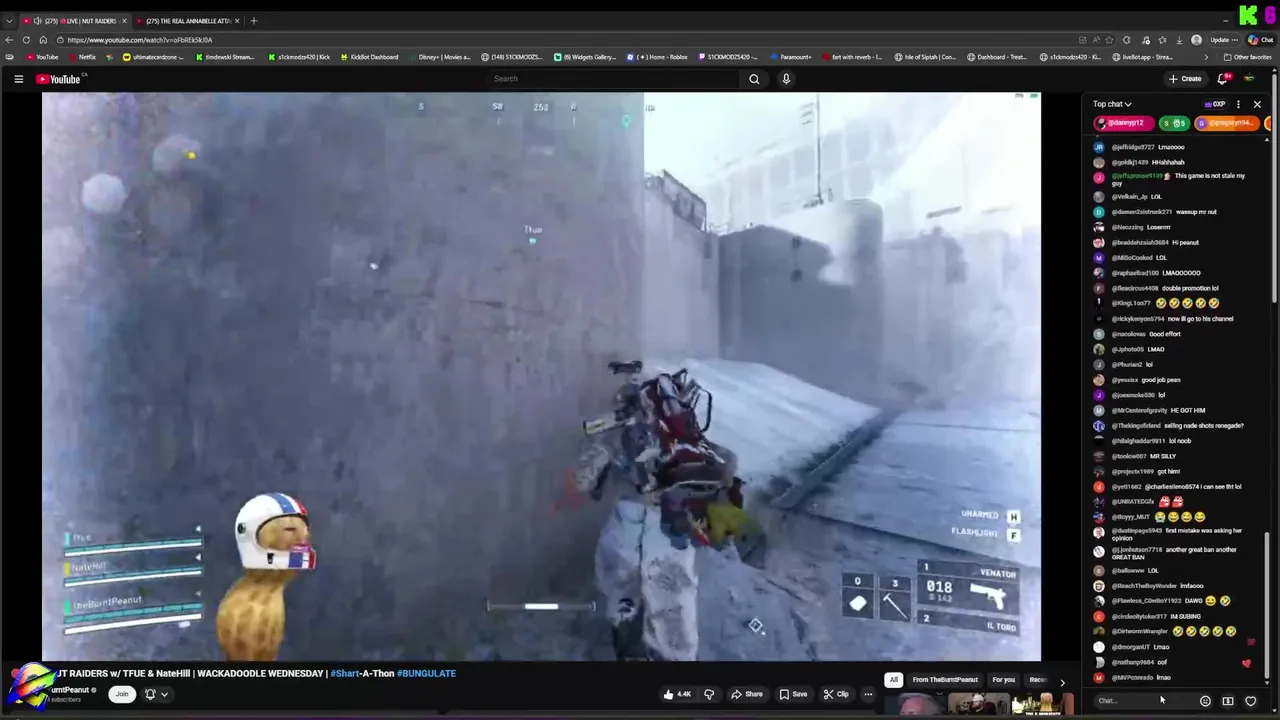Focus the YouTube search box
Viewport: 1280px width, 720px height.
click(x=615, y=79)
